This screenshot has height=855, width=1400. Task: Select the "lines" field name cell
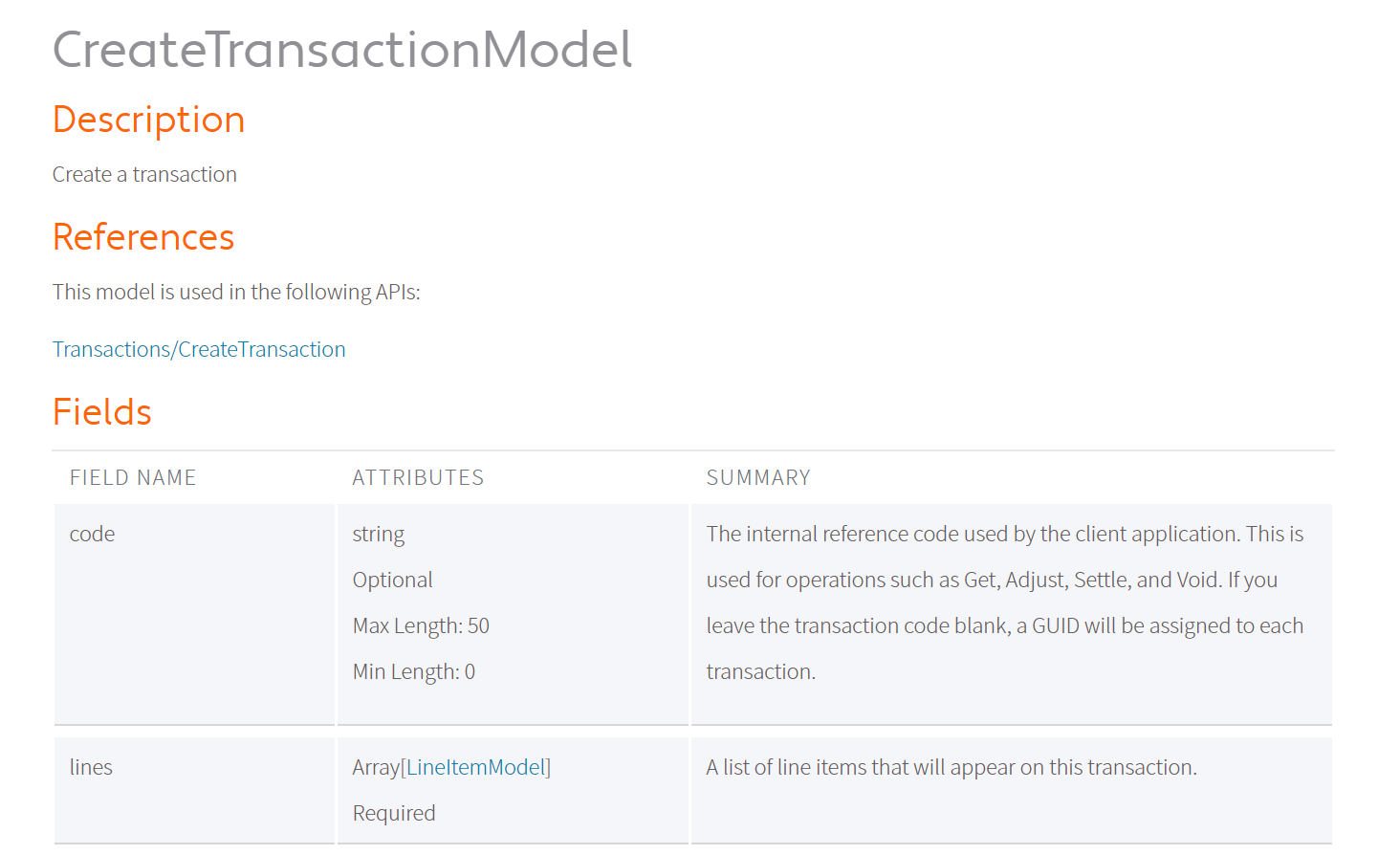(x=92, y=768)
